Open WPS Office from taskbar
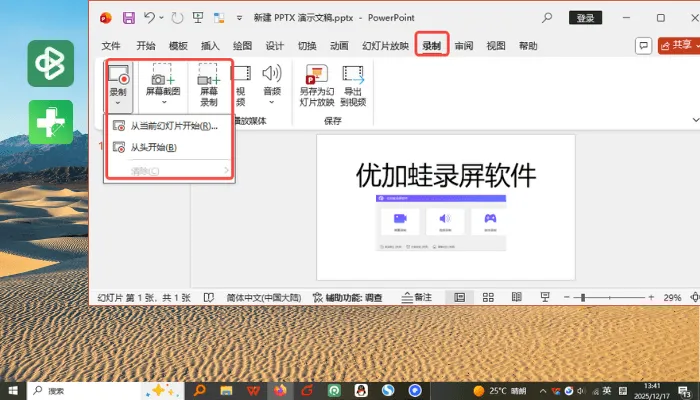 pyautogui.click(x=253, y=391)
